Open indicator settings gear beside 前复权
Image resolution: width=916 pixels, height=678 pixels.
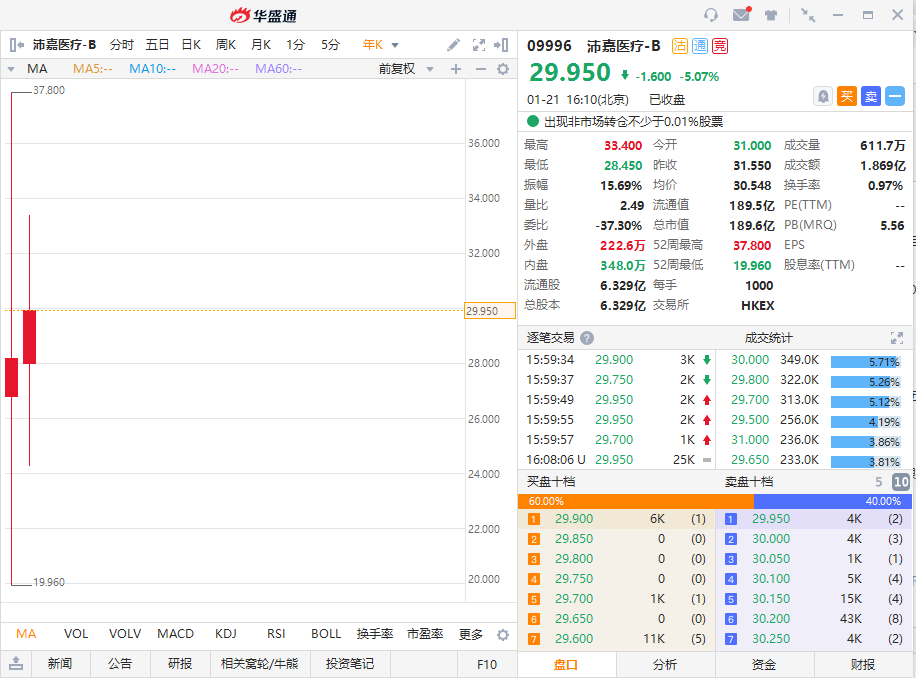503,69
